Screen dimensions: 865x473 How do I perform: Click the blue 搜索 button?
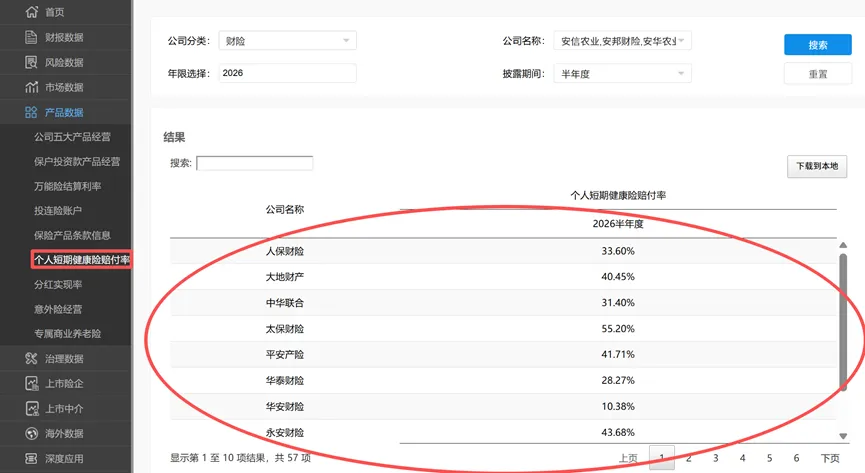818,45
